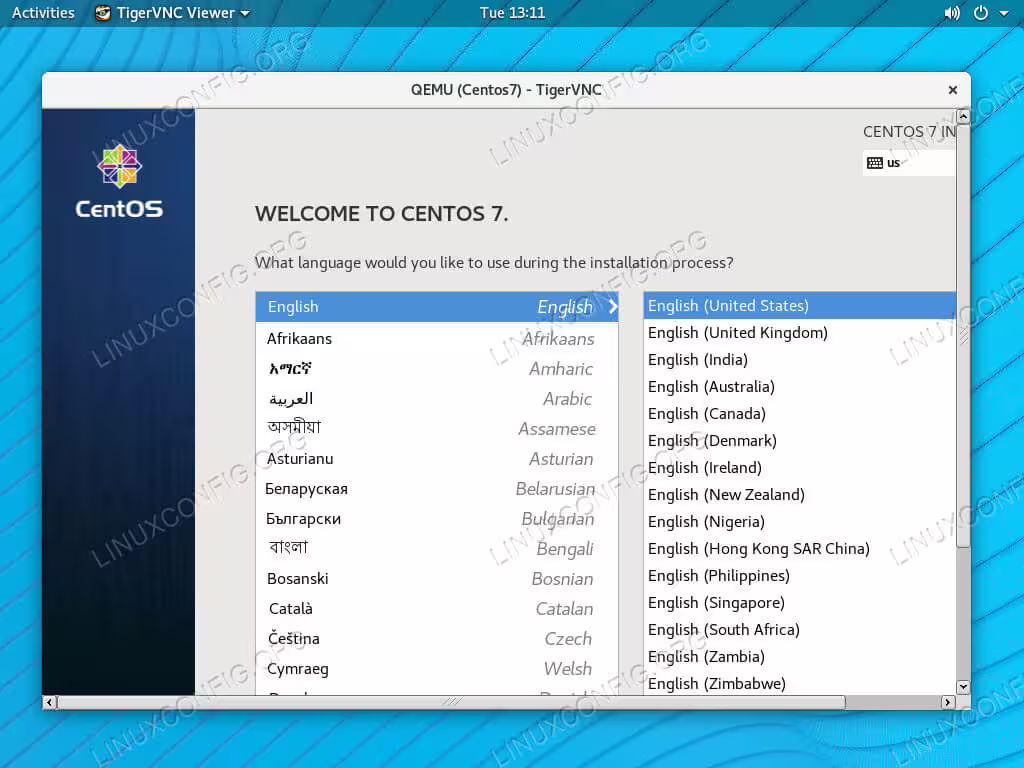Click the chevron on the English row
1024x768 pixels.
tap(613, 307)
